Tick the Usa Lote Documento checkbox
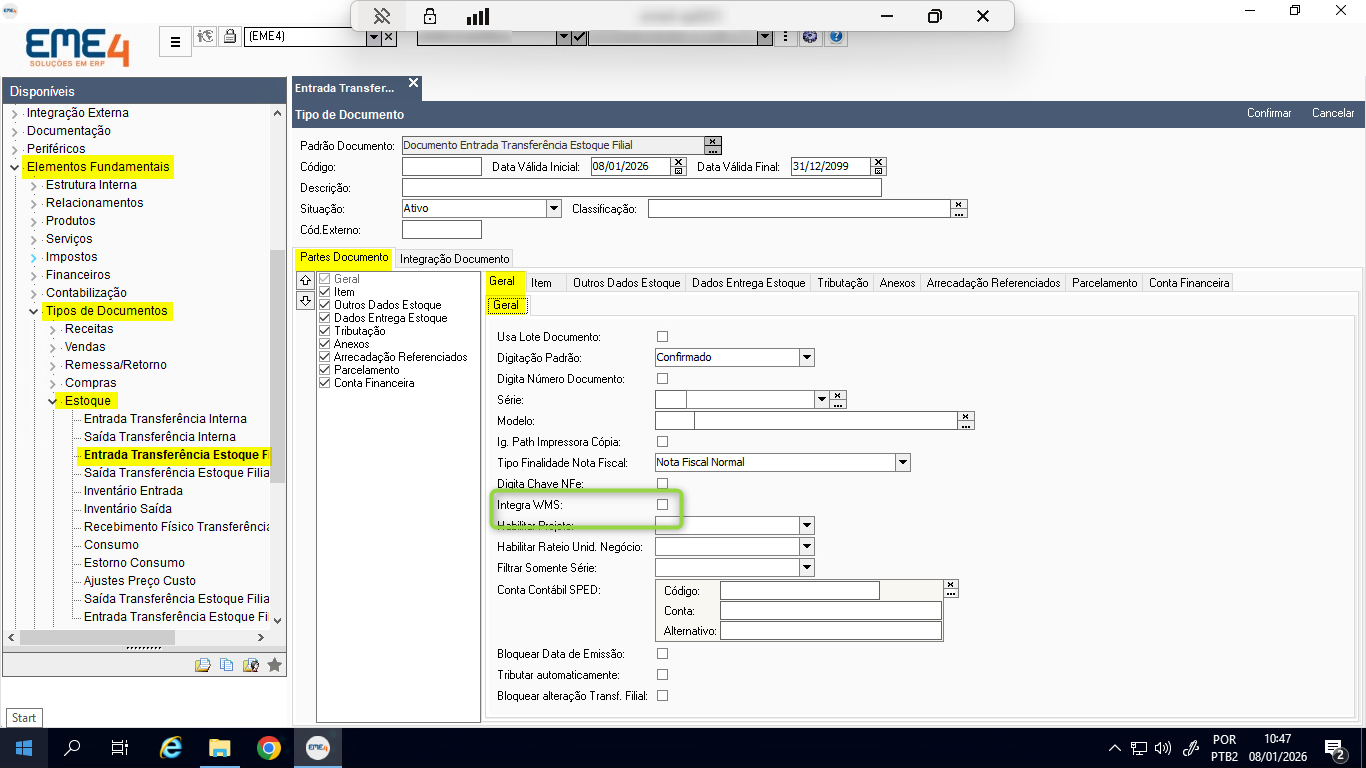This screenshot has height=768, width=1366. pyautogui.click(x=662, y=336)
